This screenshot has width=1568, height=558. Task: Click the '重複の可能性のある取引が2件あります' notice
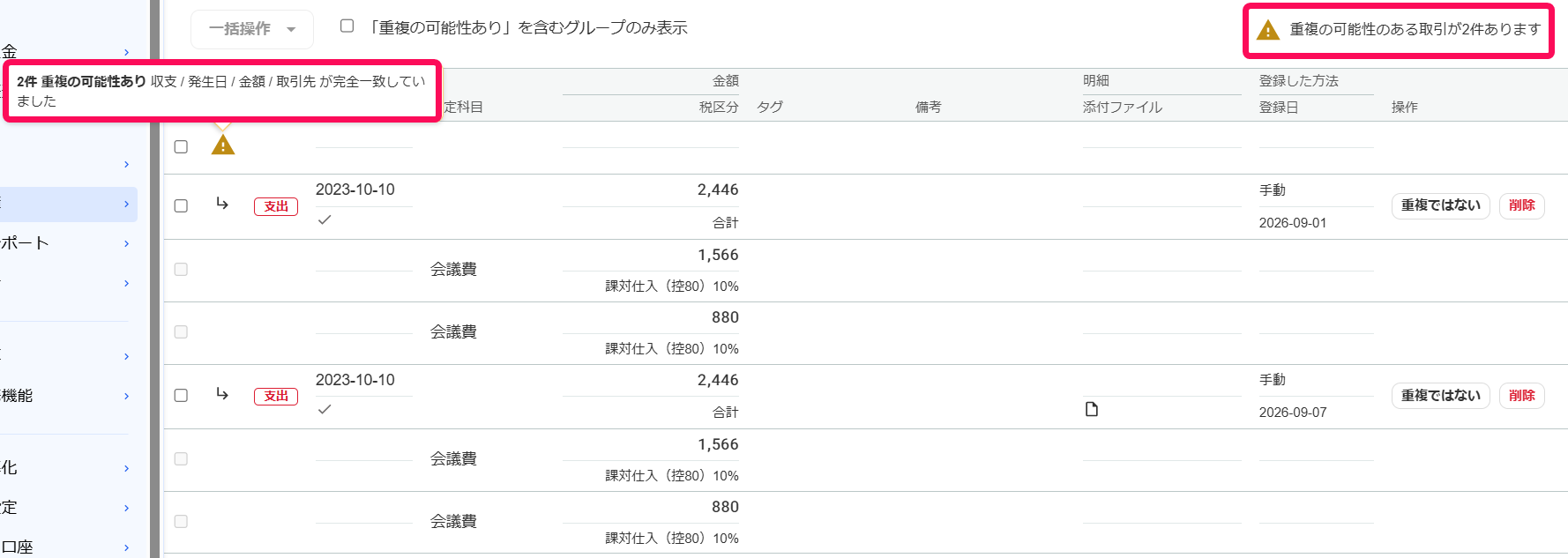1415,30
